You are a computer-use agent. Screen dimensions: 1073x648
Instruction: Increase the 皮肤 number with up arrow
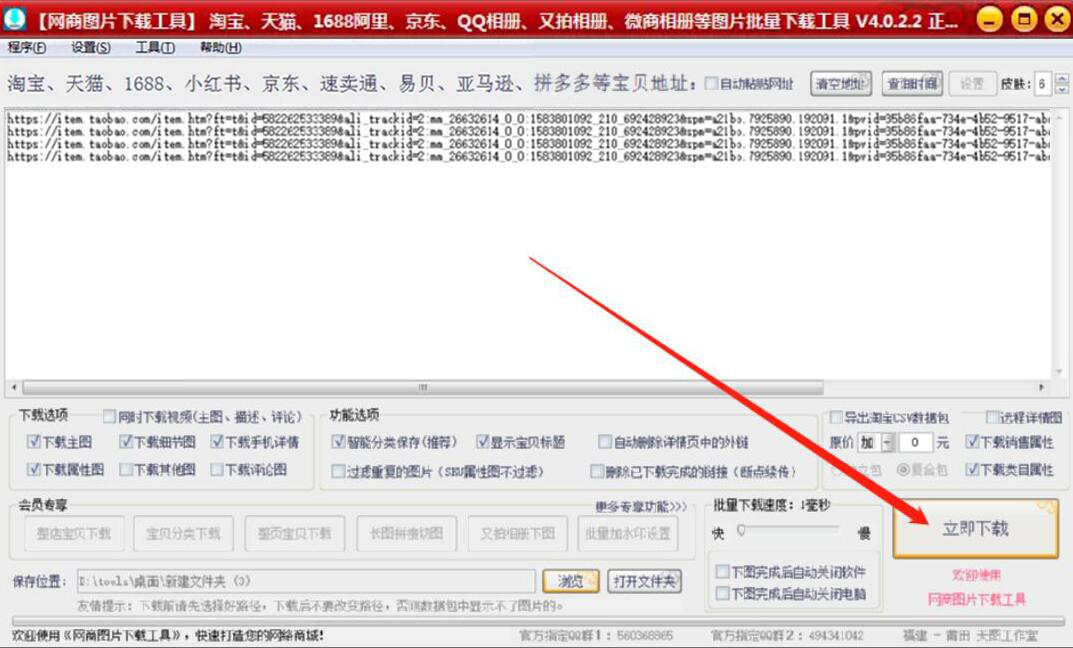pos(1061,79)
